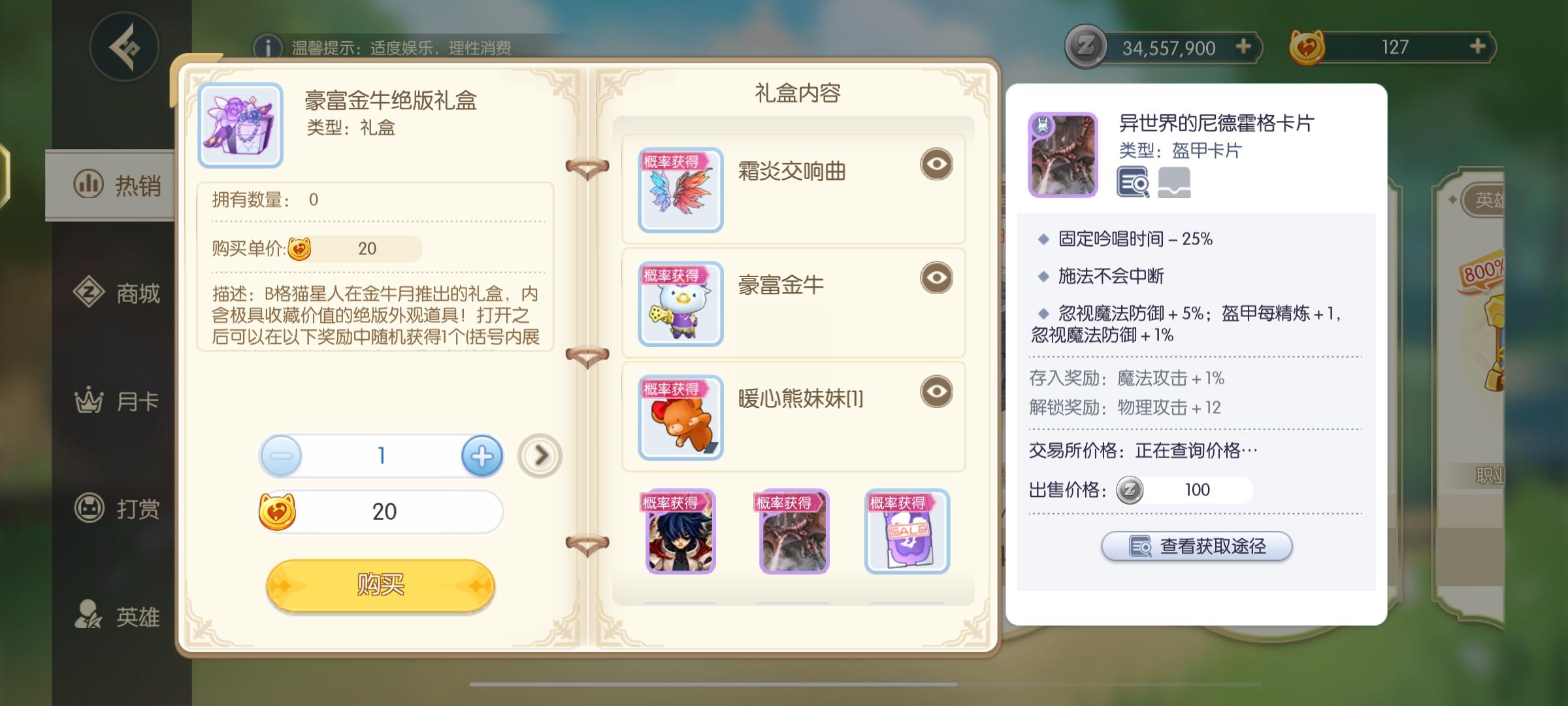
Task: Click the quantity field showing 1
Action: (382, 456)
